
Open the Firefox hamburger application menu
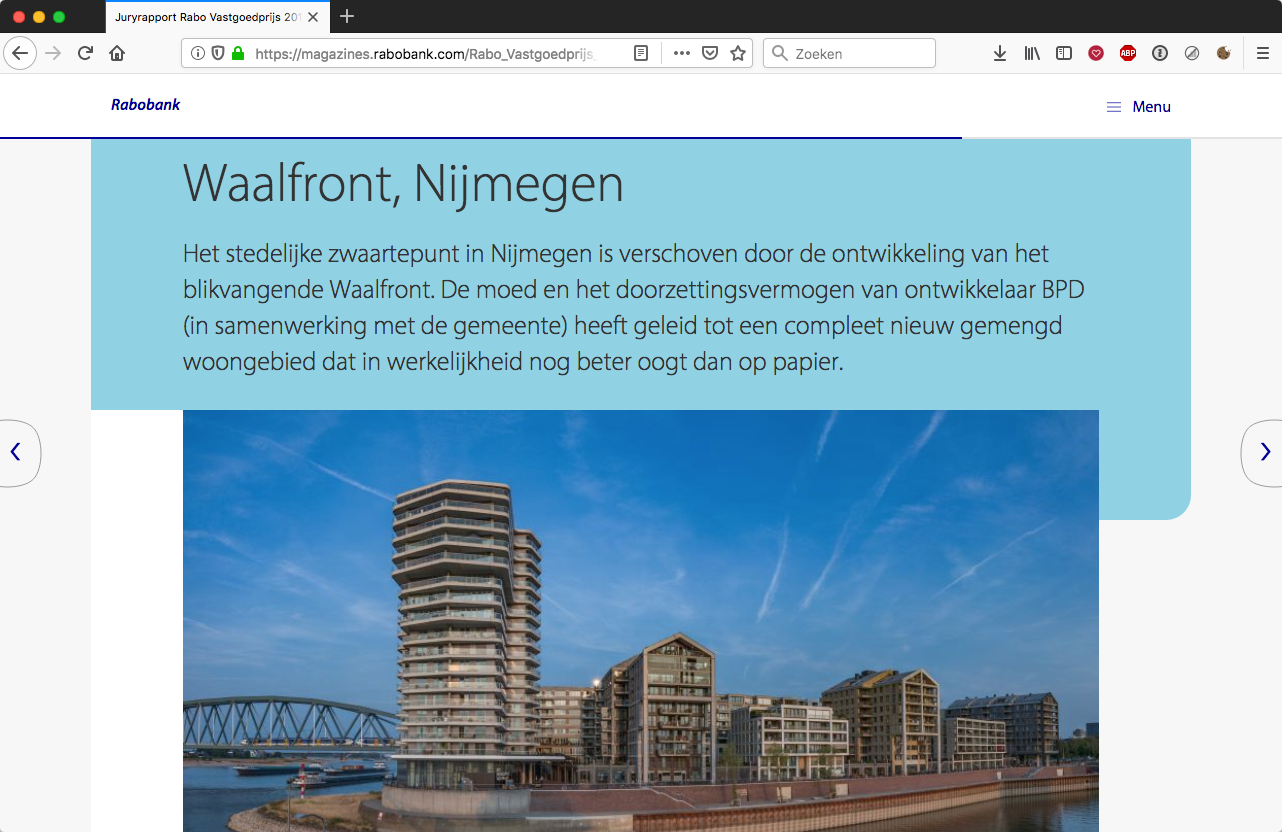click(x=1263, y=53)
